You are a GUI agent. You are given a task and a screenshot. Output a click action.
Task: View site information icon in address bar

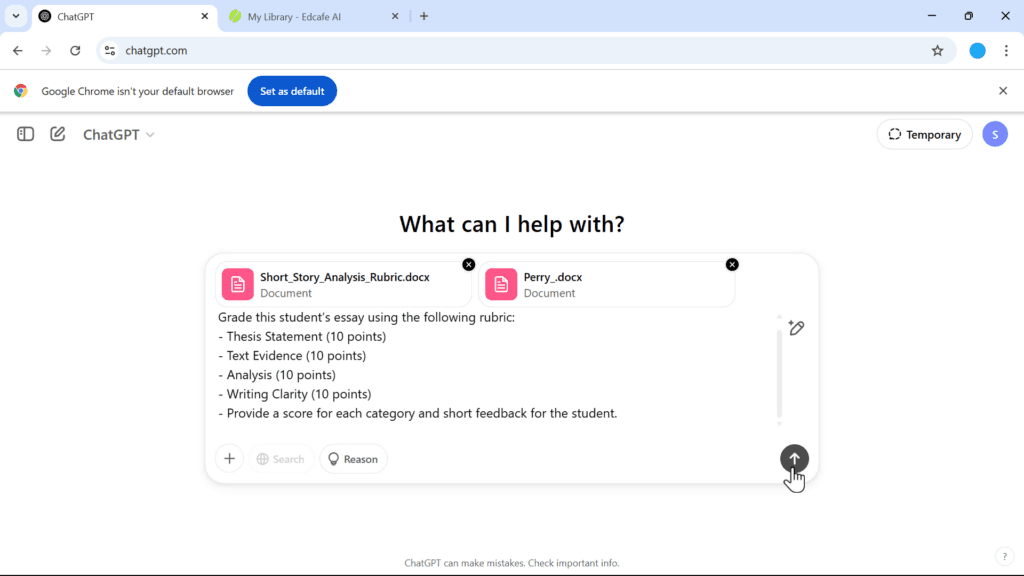(x=110, y=50)
